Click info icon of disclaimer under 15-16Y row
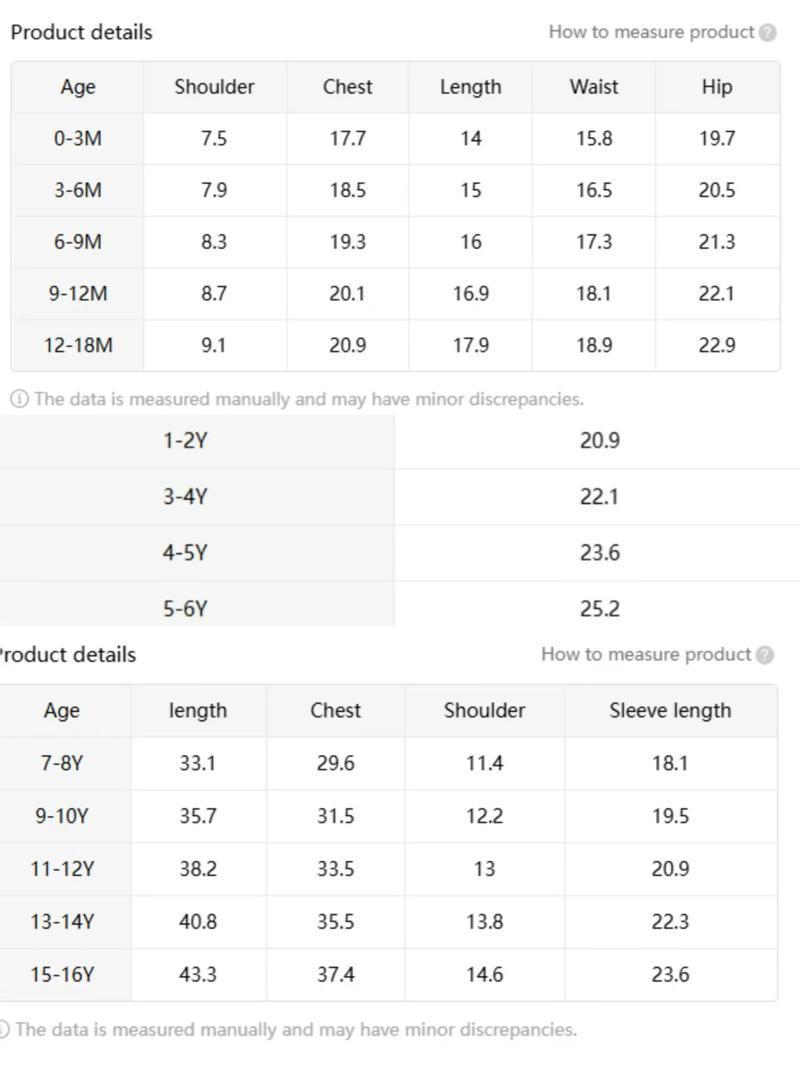 pos(5,1029)
